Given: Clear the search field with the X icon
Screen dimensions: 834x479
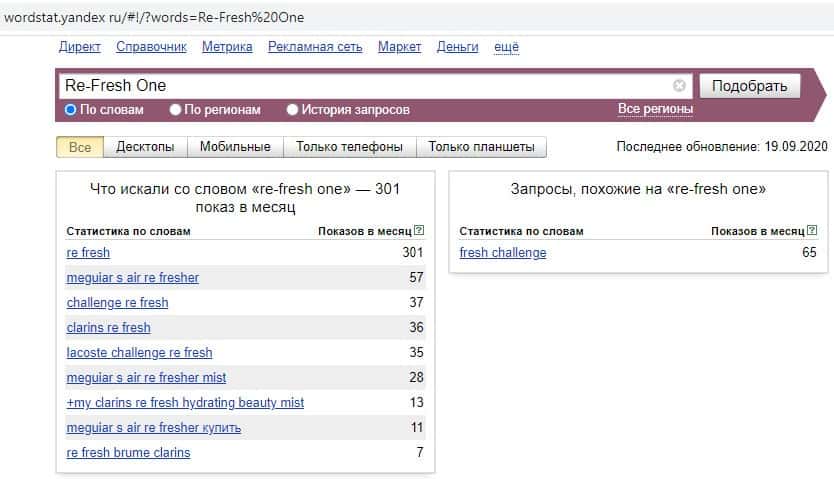Looking at the screenshot, I should [x=680, y=86].
